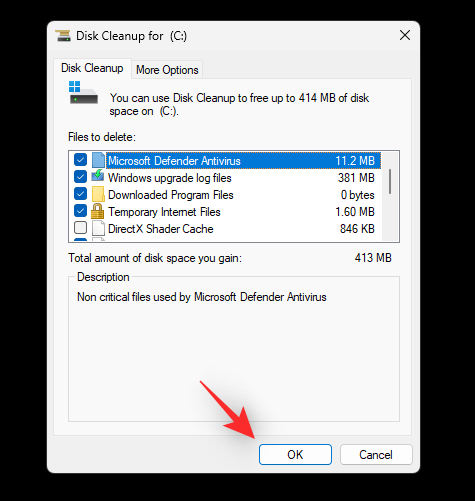Uncheck Temporary Internet Files checkbox
Image resolution: width=475 pixels, height=501 pixels.
(80, 211)
